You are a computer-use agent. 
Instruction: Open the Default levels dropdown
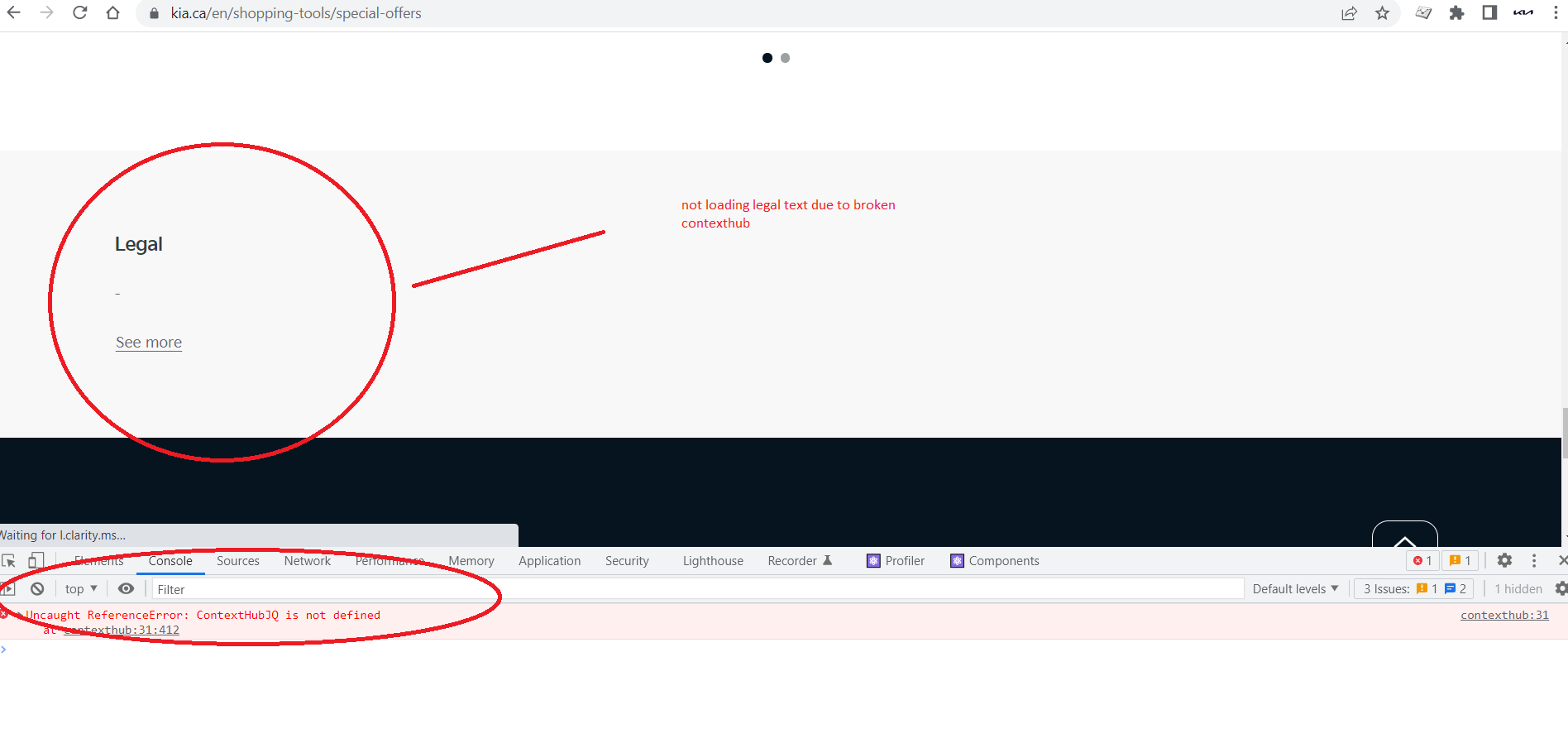(1294, 588)
